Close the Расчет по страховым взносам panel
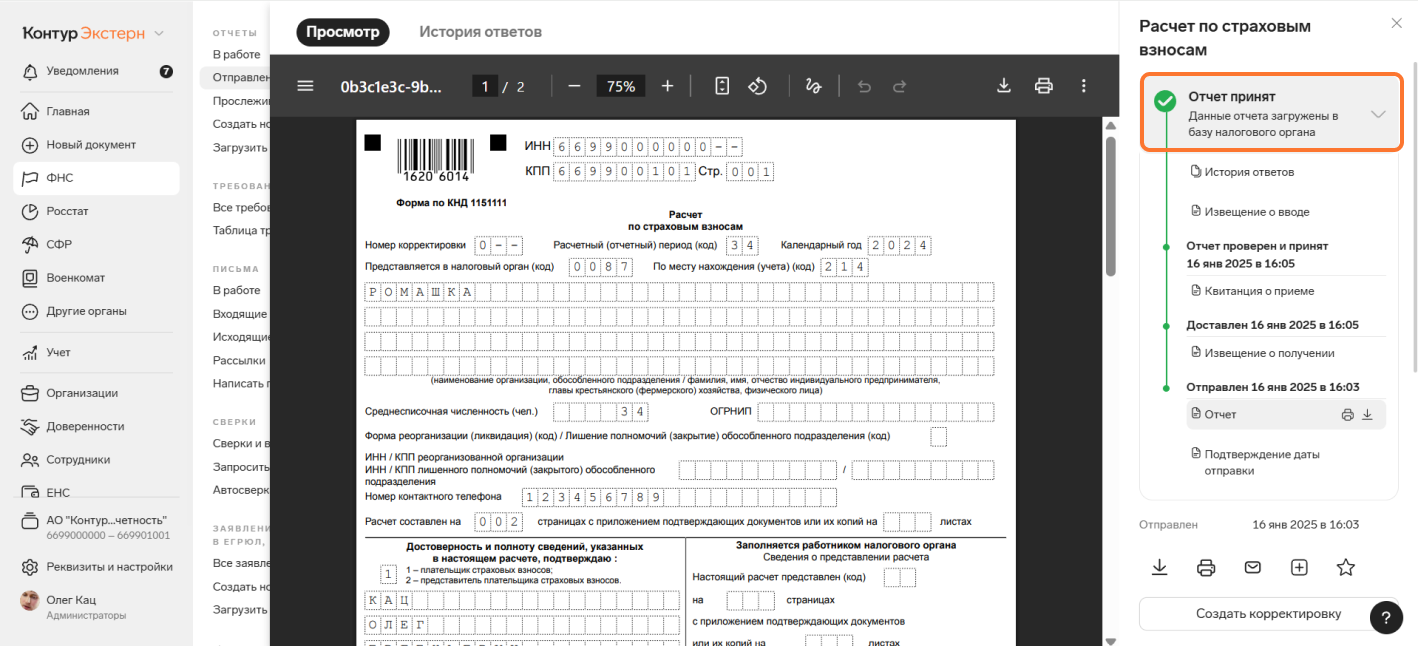The height and width of the screenshot is (646, 1418). click(x=1397, y=23)
